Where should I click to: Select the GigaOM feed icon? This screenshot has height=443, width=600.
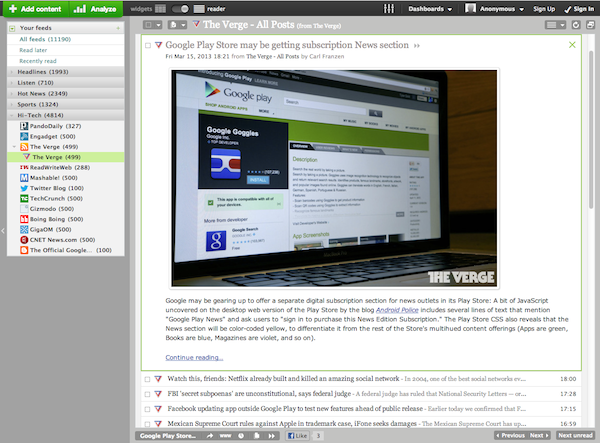point(24,229)
